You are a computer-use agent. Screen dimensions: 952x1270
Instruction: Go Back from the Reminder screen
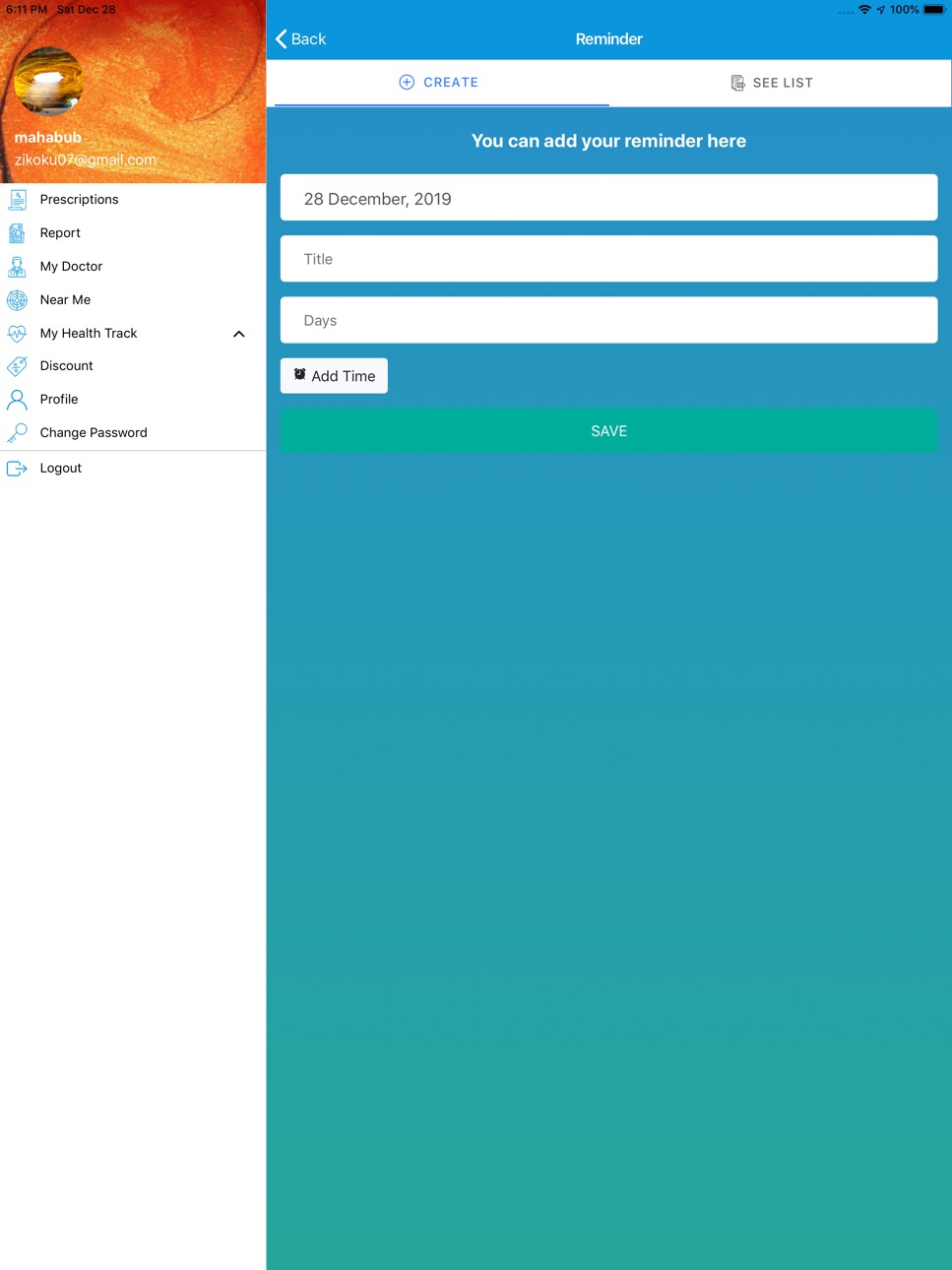pyautogui.click(x=301, y=39)
